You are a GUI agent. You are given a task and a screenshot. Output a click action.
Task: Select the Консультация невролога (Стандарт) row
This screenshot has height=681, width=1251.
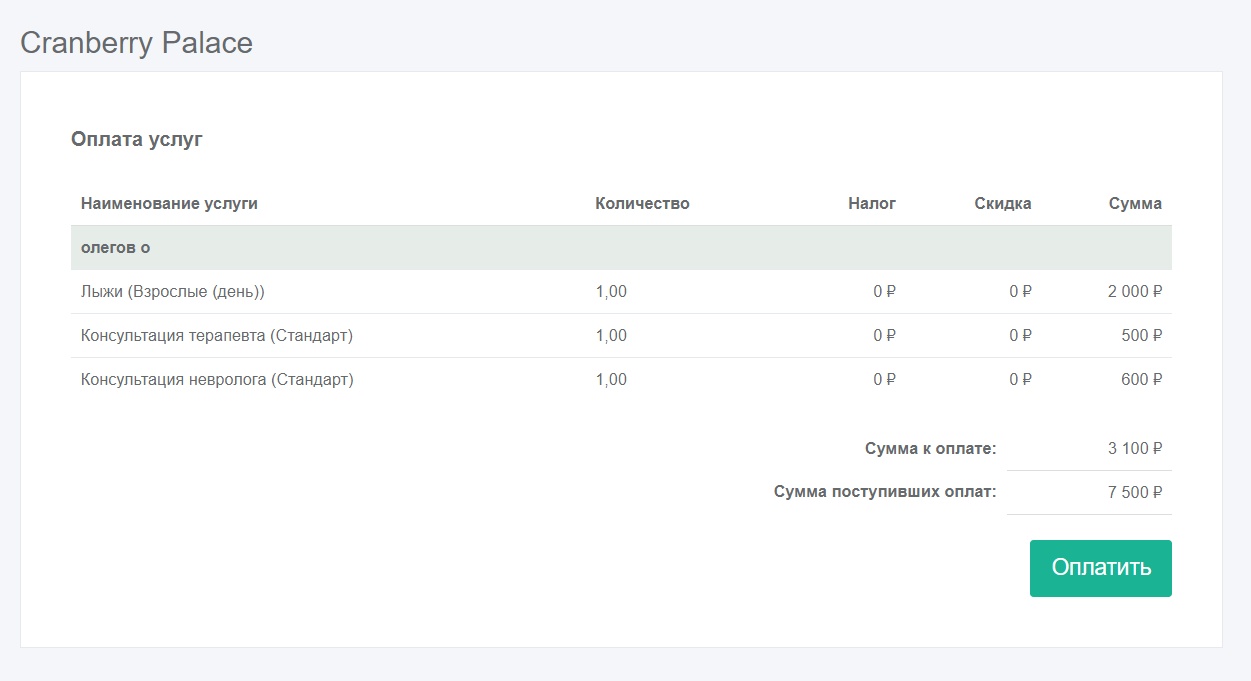tap(217, 380)
